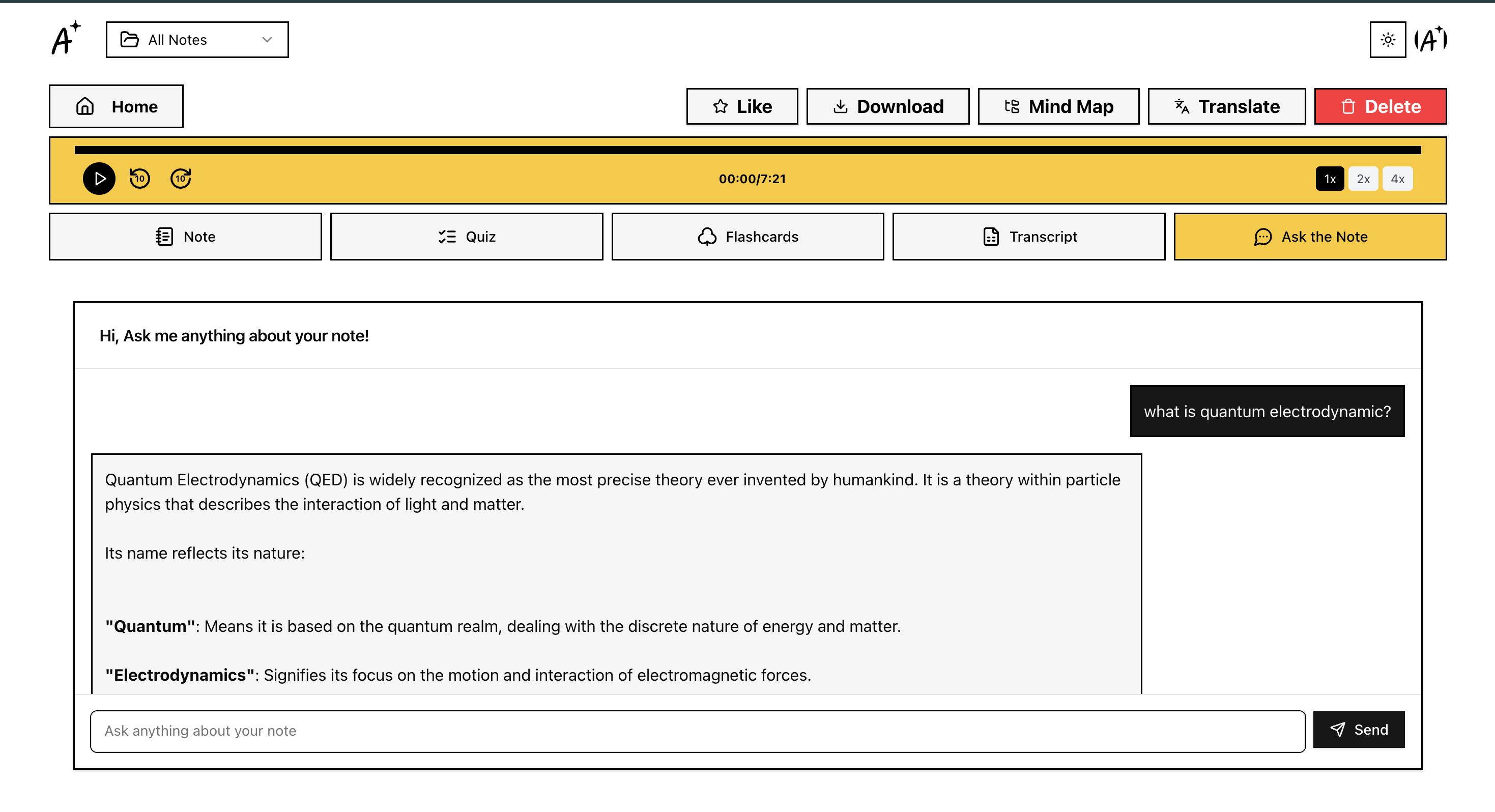Screen dimensions: 1495x812
Task: Translate the note
Action: [x=1226, y=106]
